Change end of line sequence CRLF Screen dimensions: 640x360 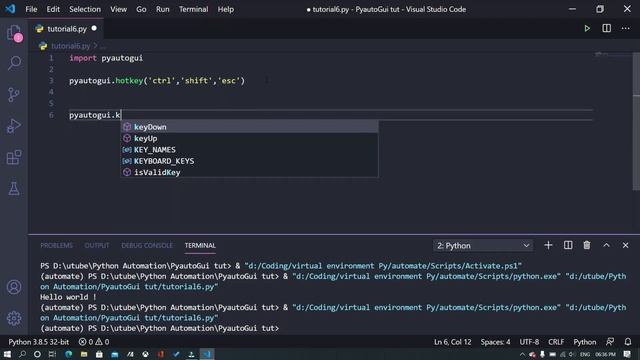pos(556,342)
